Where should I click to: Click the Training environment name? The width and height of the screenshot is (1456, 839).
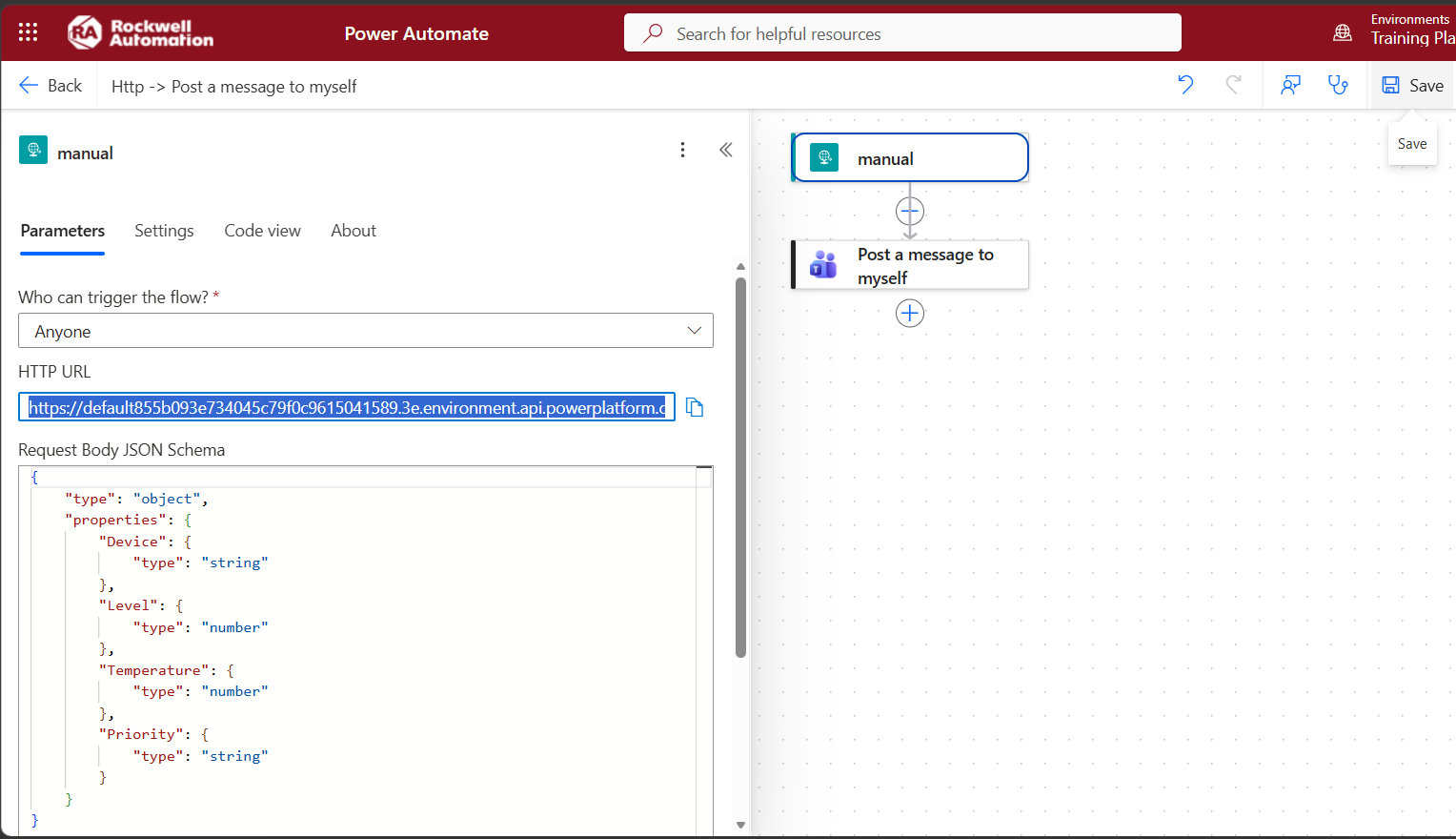pos(1412,38)
